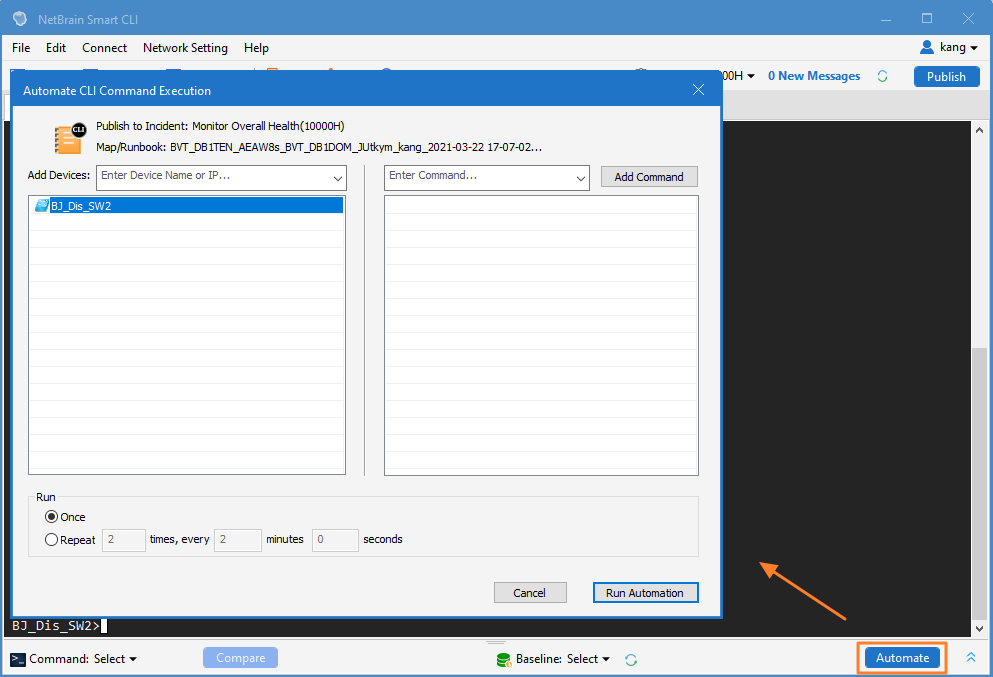This screenshot has height=677, width=993.
Task: Open the kang user account dropdown
Action: pyautogui.click(x=949, y=47)
